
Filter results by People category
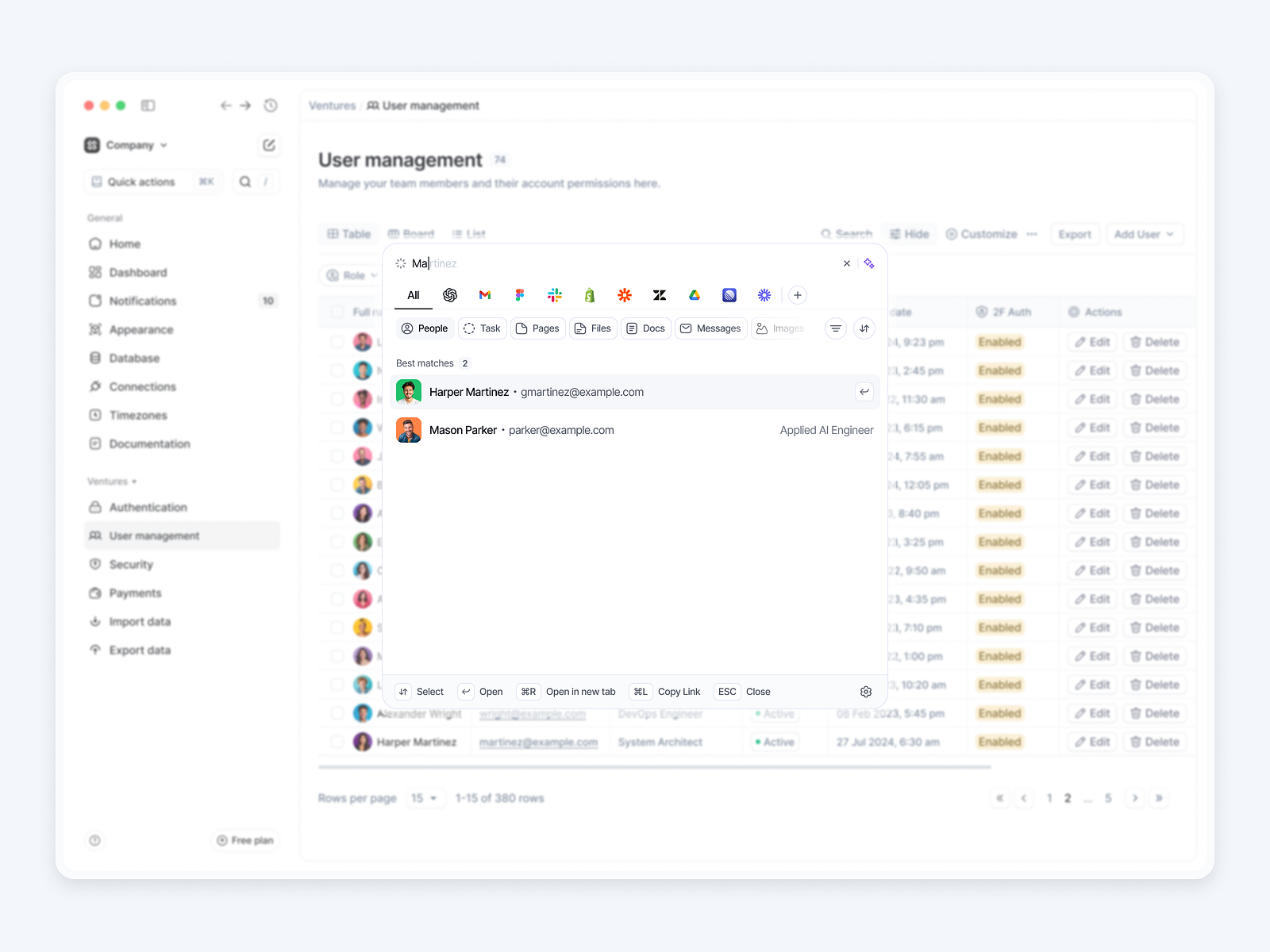425,328
